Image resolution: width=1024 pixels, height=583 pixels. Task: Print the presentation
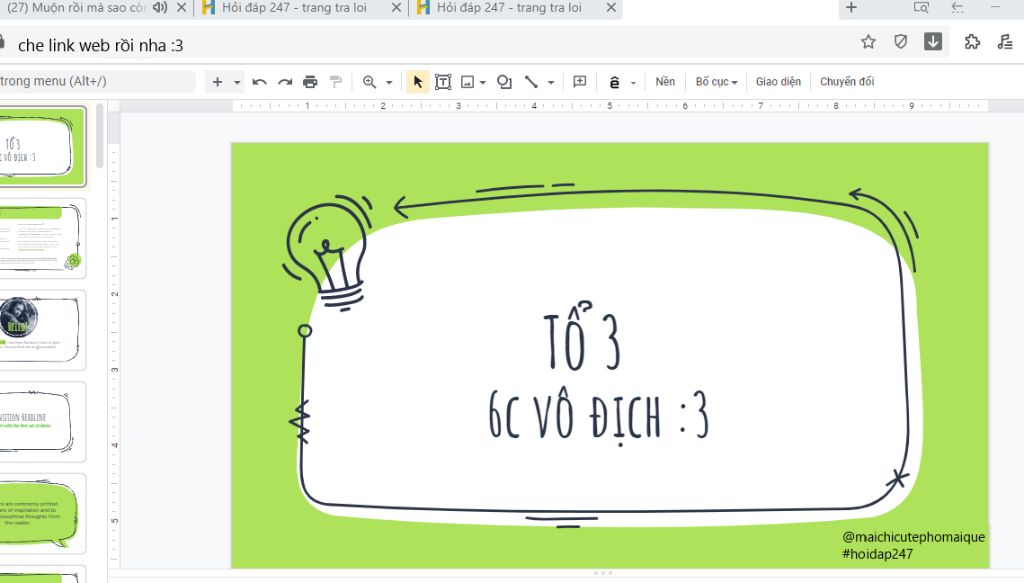click(310, 82)
